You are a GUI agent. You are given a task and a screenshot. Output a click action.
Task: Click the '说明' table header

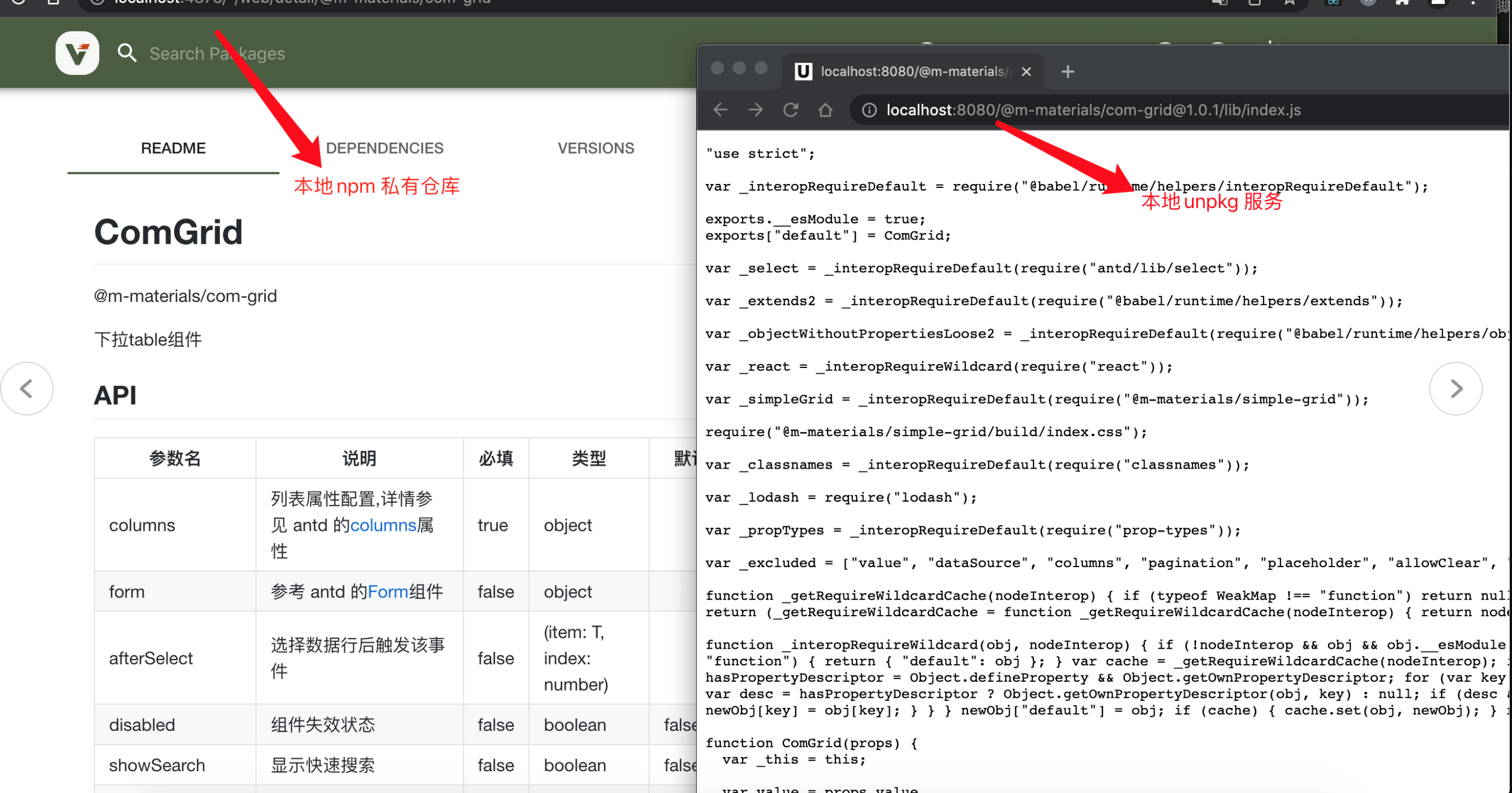pyautogui.click(x=359, y=458)
